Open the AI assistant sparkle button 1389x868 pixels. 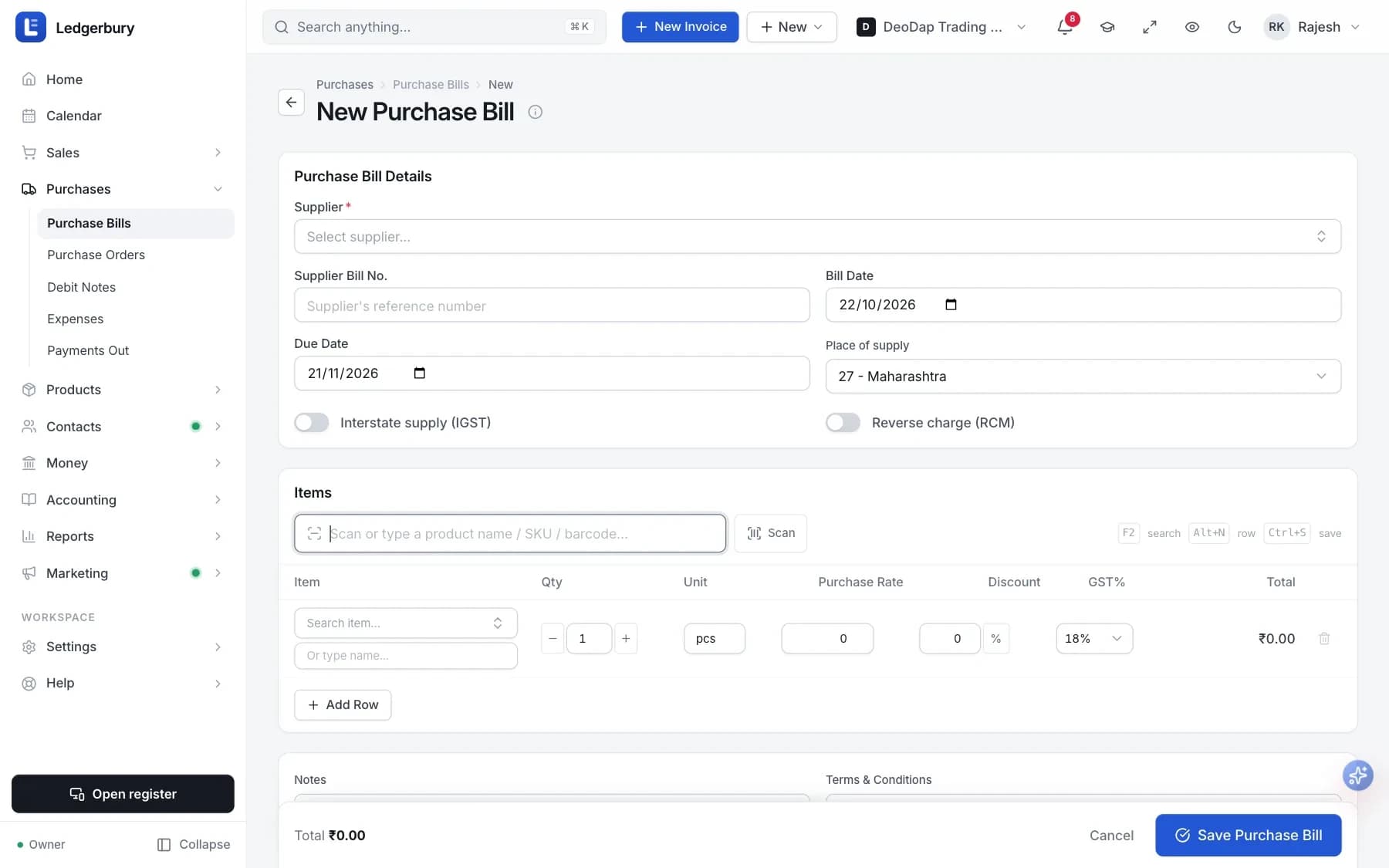pos(1357,775)
